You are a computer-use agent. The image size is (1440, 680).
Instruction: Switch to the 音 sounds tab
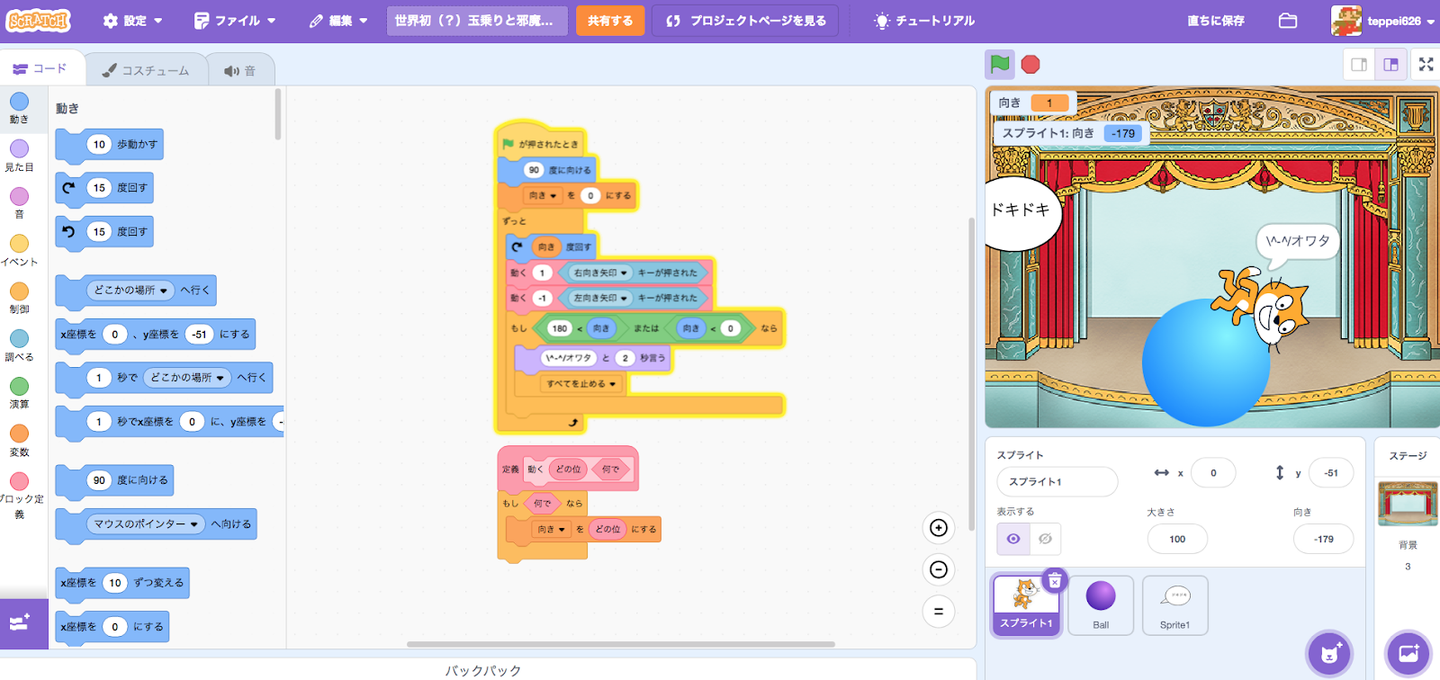[240, 70]
